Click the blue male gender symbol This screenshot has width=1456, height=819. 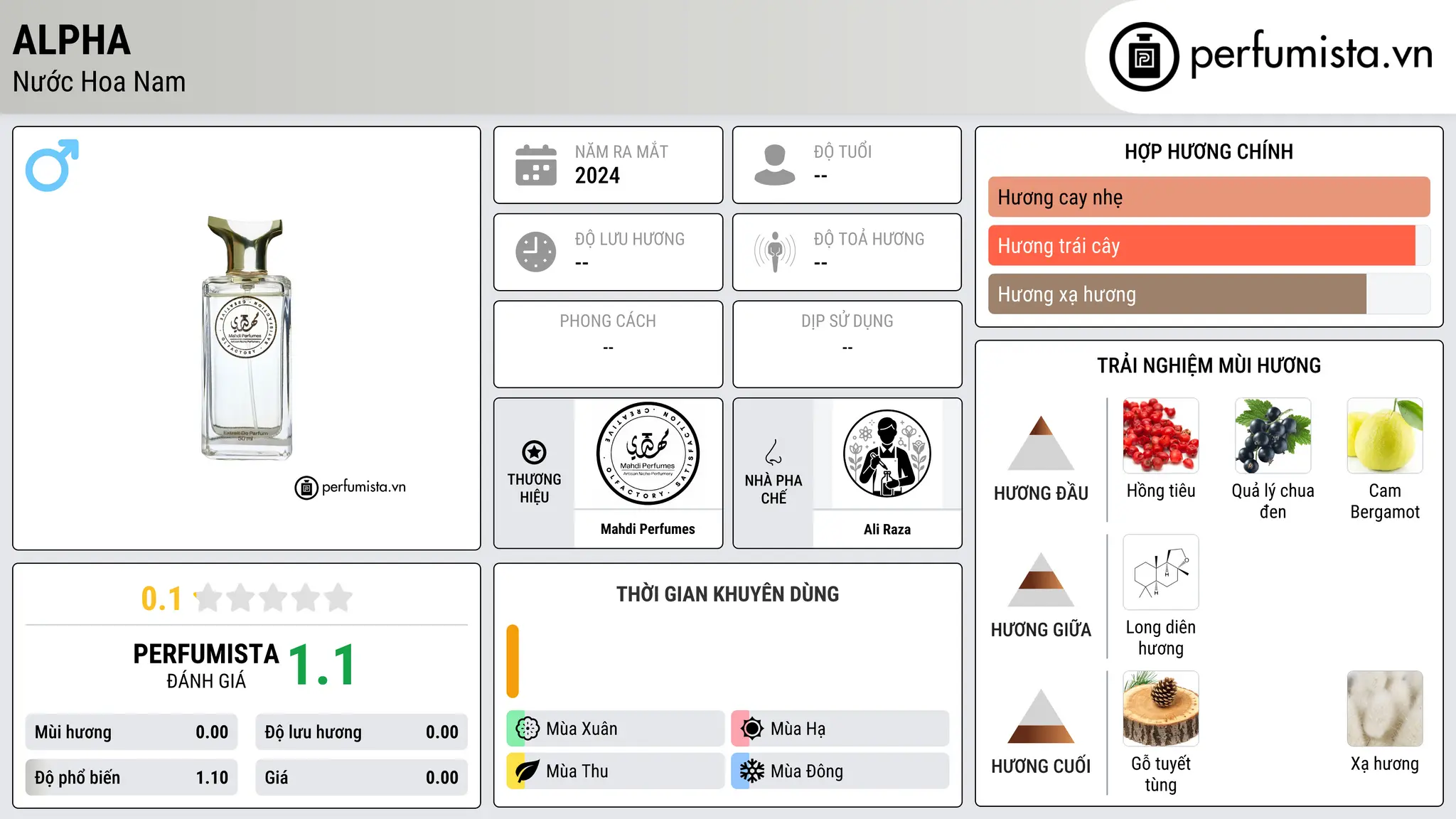[52, 165]
